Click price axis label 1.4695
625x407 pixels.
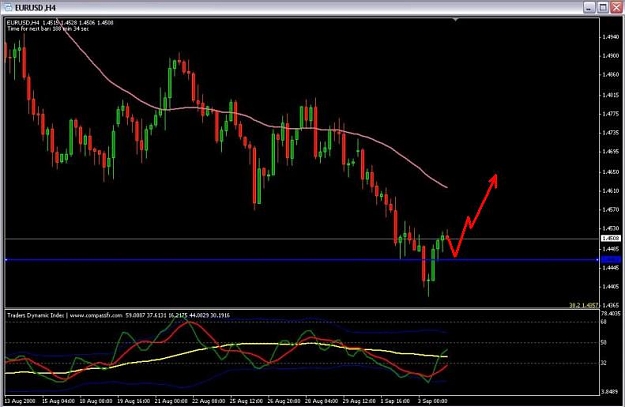point(611,151)
